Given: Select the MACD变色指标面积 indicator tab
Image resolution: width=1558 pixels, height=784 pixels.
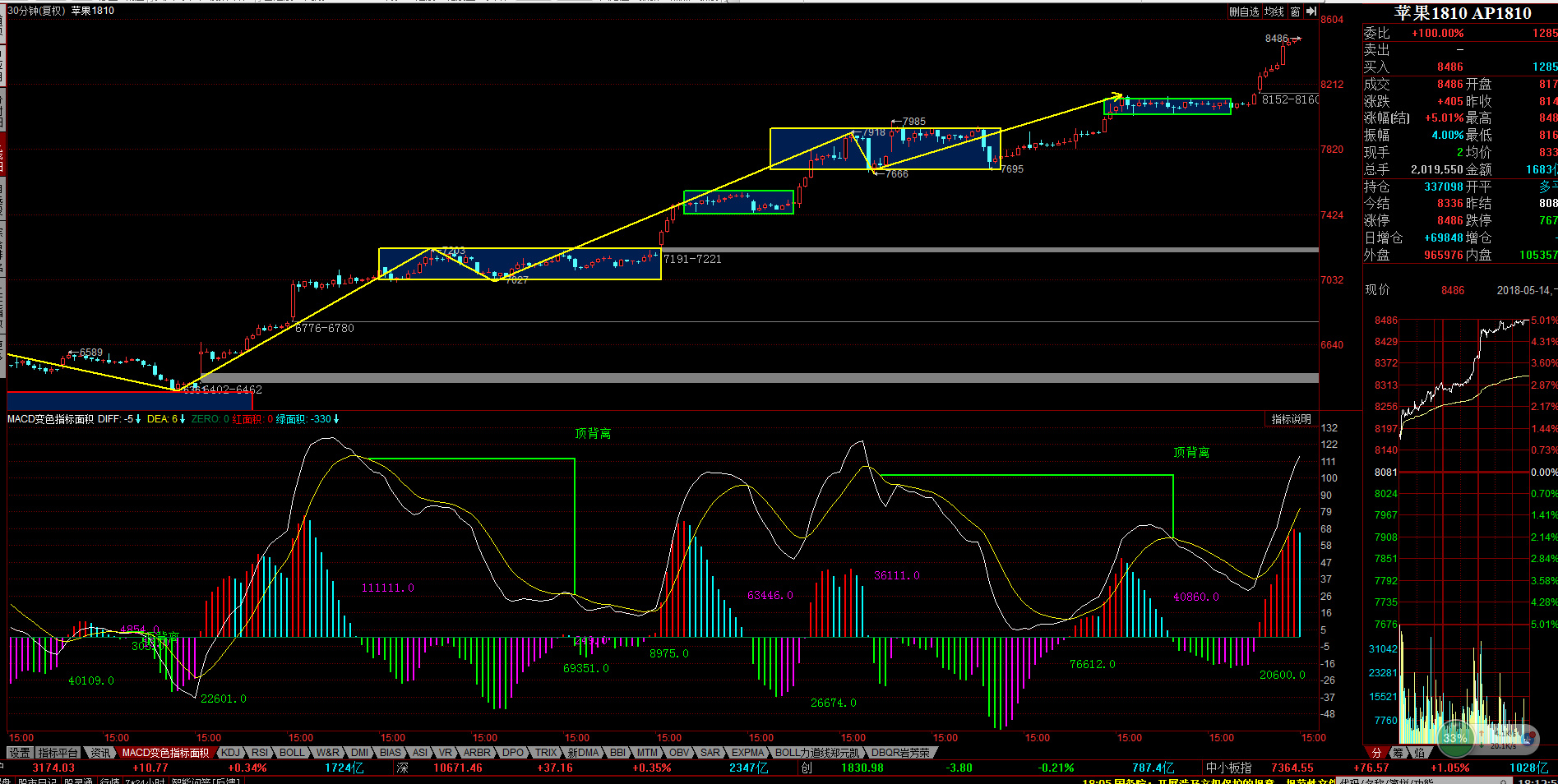Looking at the screenshot, I should [x=165, y=753].
